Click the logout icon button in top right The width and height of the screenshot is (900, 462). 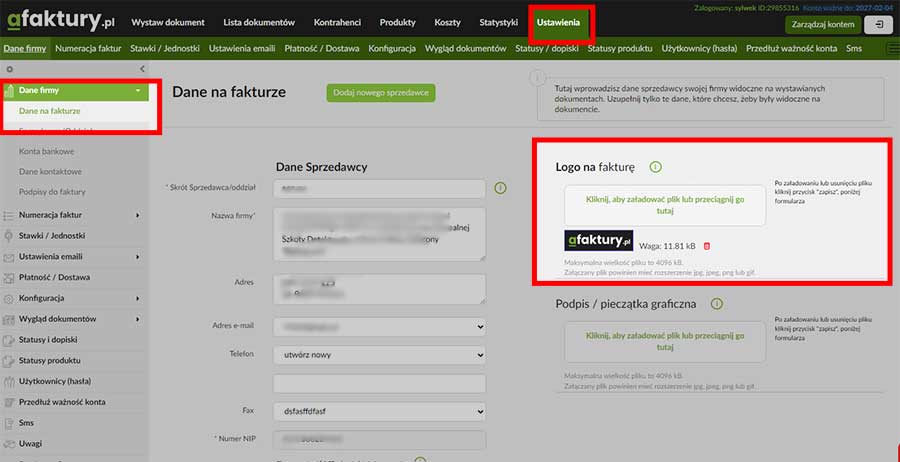(877, 23)
